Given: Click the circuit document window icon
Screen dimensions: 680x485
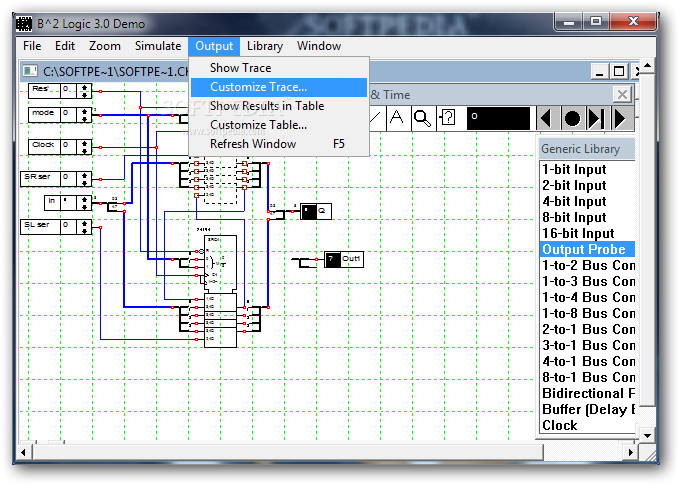Looking at the screenshot, I should click(30, 71).
